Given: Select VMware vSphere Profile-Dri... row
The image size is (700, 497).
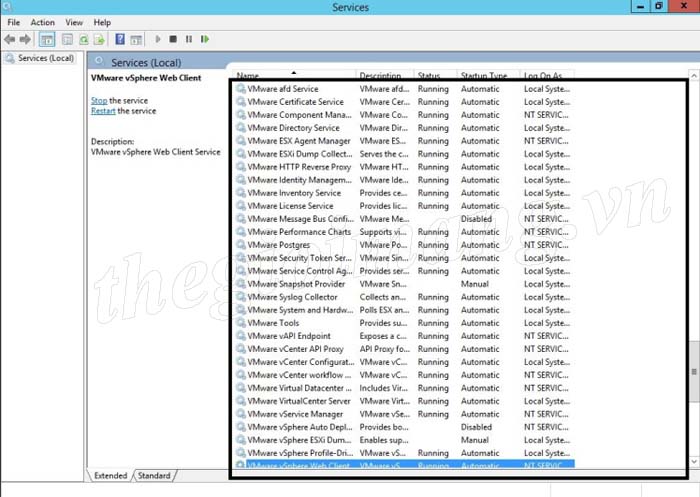Looking at the screenshot, I should pyautogui.click(x=405, y=453).
